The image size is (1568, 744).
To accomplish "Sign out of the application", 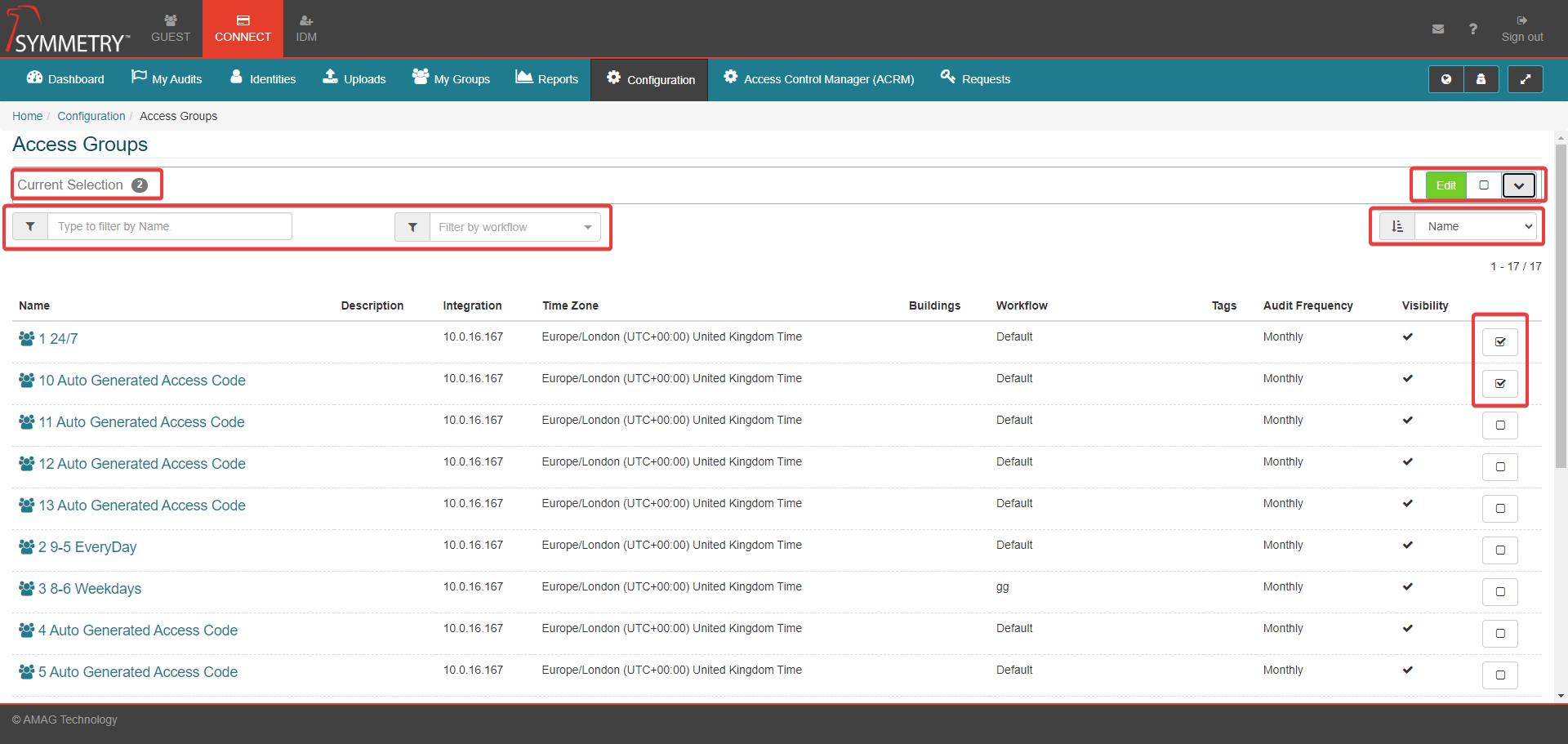I will tap(1522, 29).
